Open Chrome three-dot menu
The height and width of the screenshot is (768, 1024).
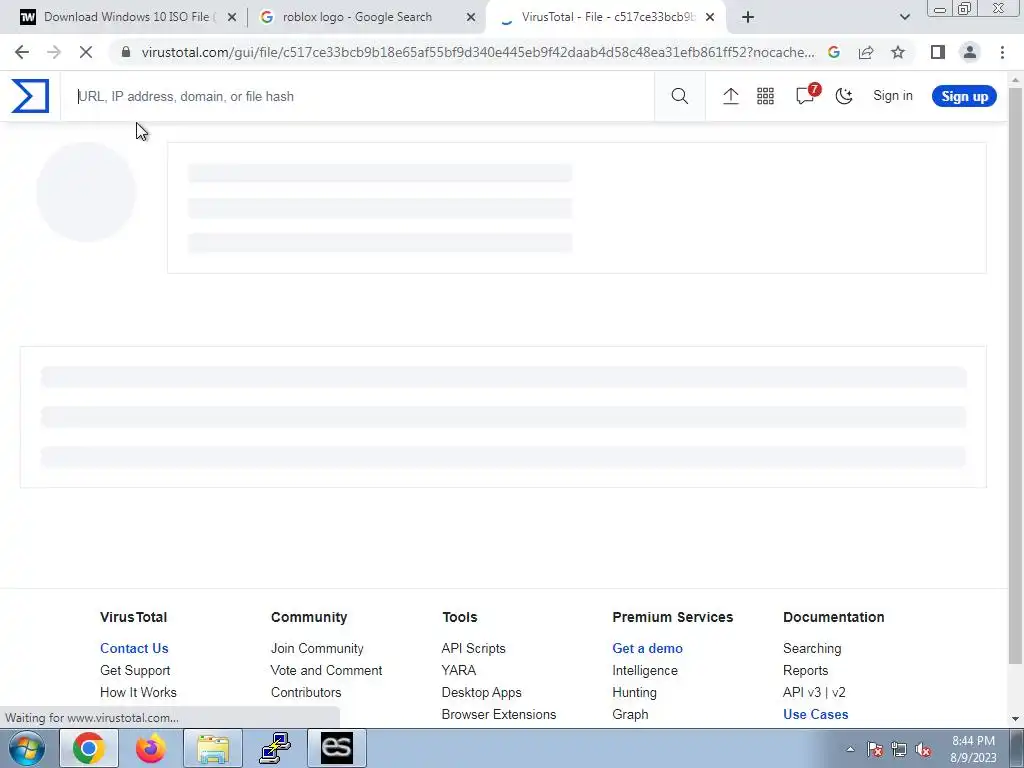coord(1002,52)
